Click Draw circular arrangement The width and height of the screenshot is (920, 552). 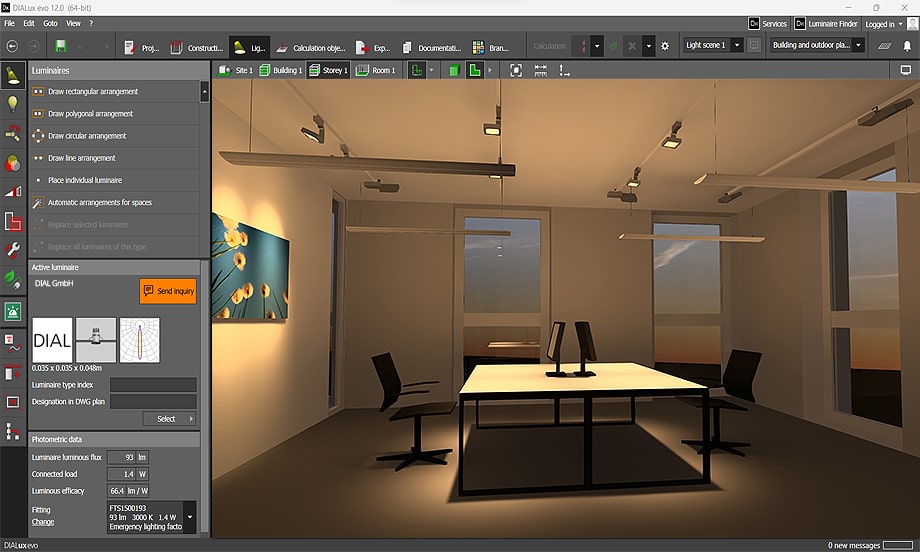(87, 136)
